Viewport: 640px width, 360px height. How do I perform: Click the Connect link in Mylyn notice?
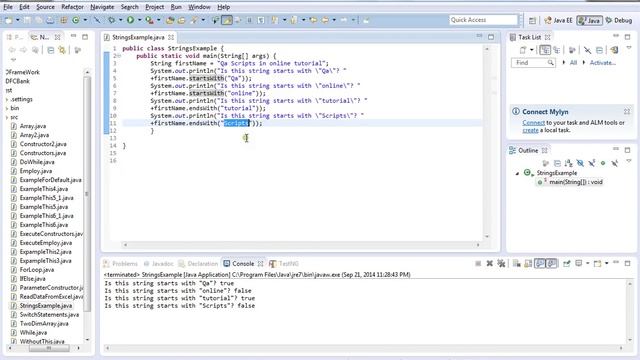pos(533,122)
